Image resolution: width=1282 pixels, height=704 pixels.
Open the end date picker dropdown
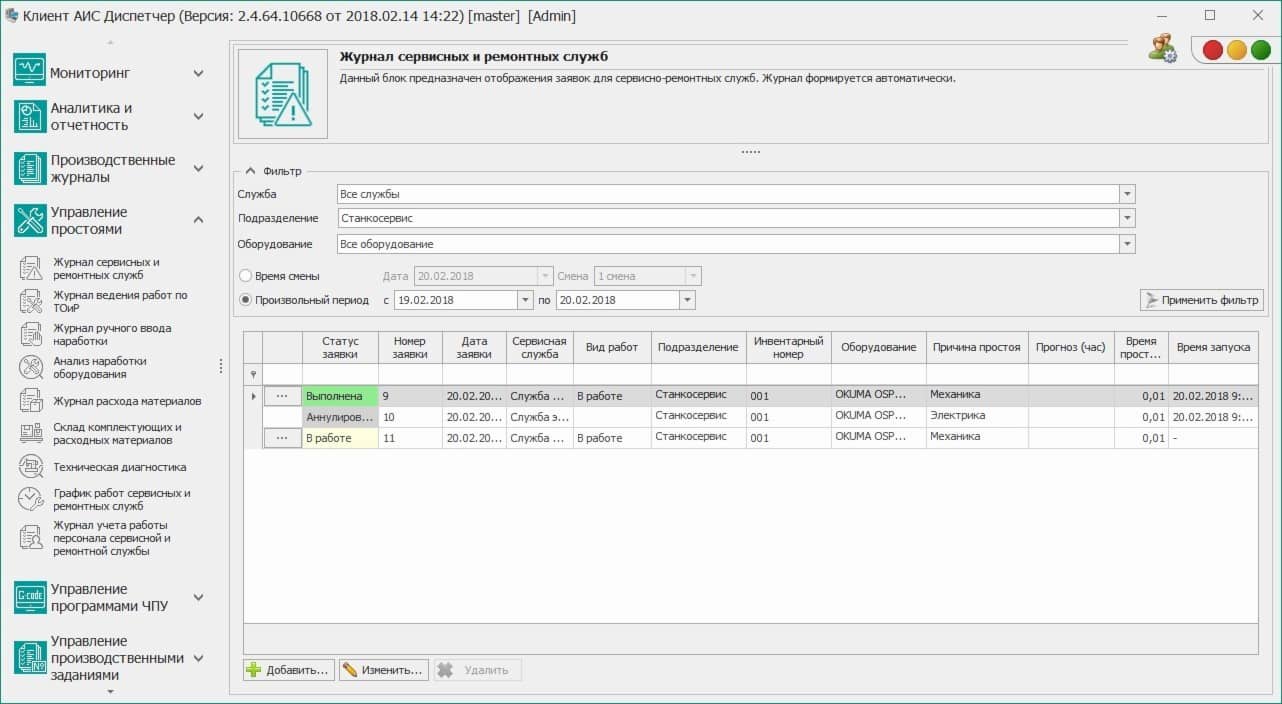(x=687, y=300)
